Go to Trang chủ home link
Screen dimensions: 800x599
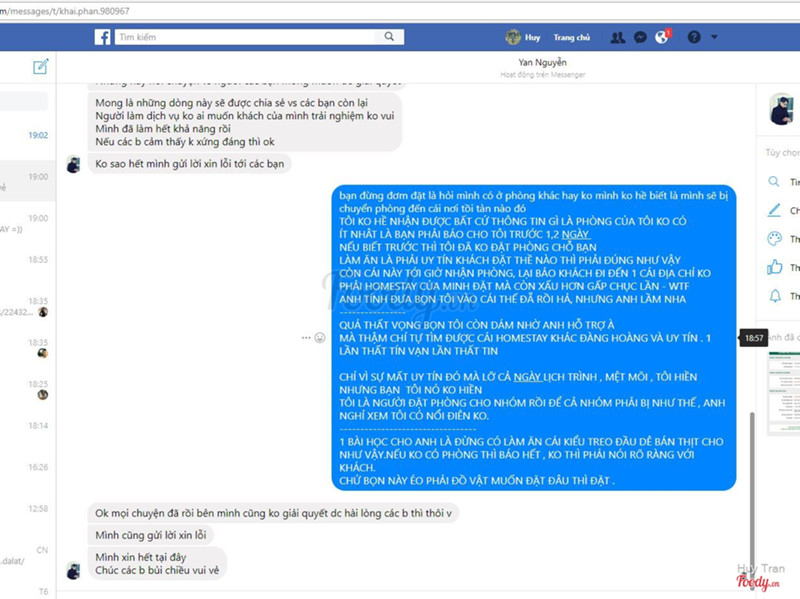[x=572, y=37]
